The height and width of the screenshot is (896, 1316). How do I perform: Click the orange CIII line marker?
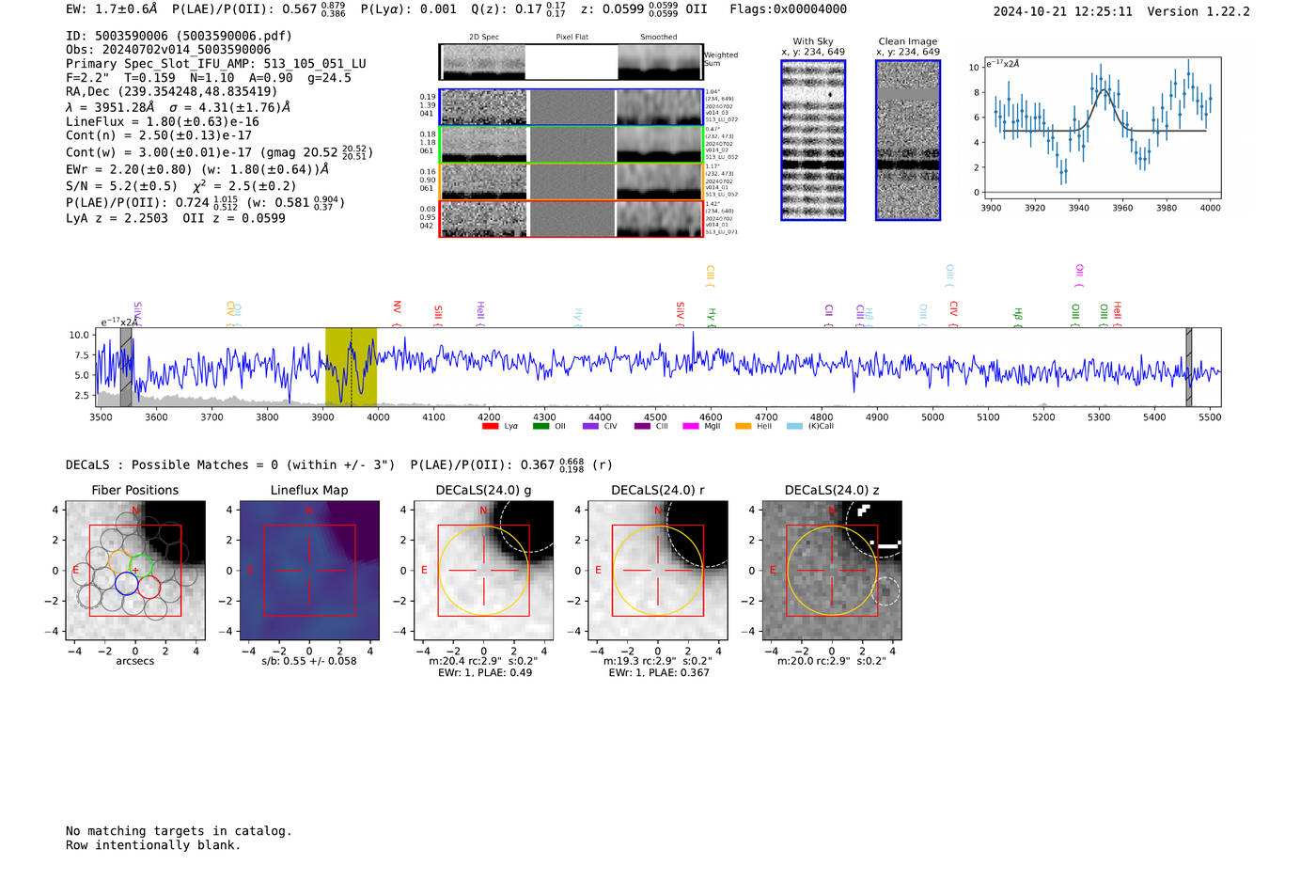710,275
